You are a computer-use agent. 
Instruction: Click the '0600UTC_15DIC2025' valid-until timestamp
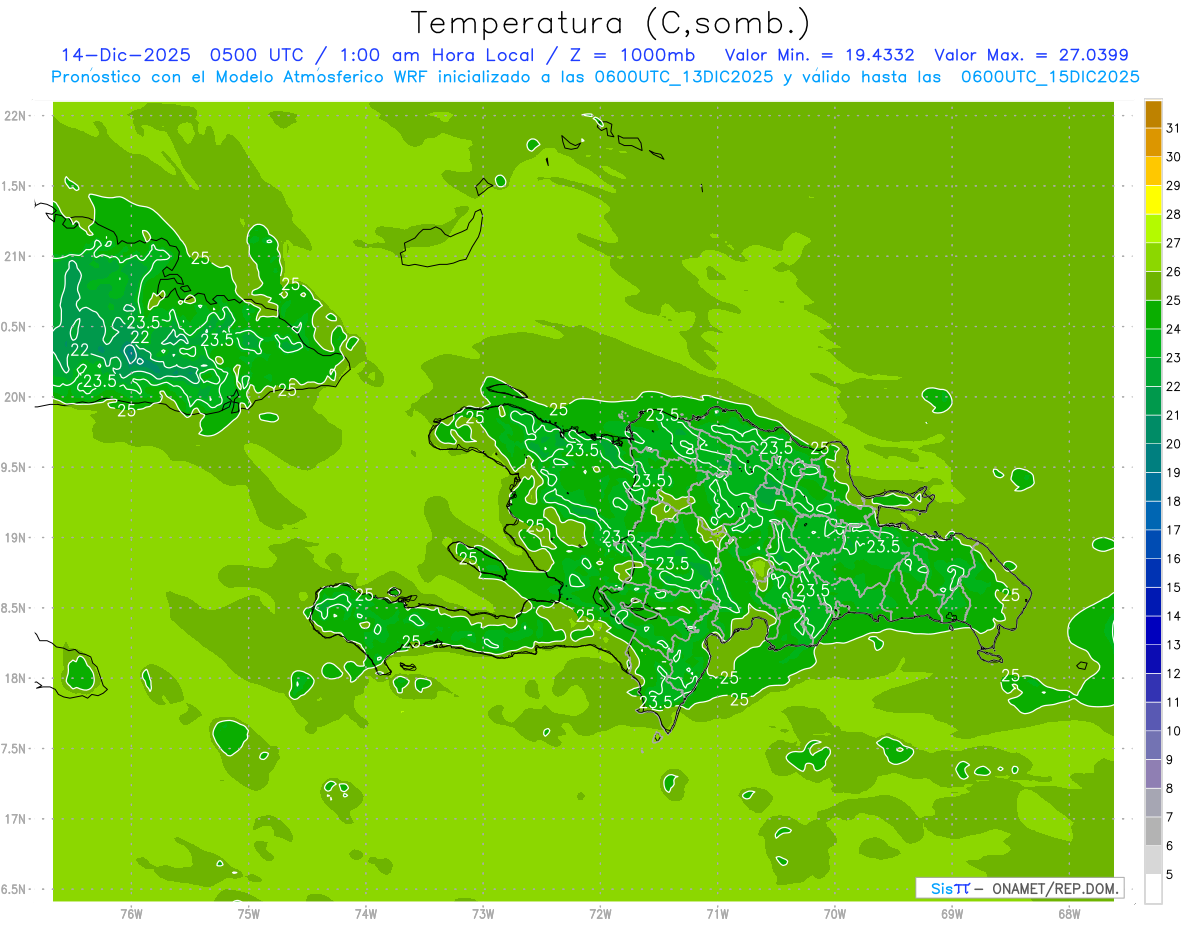1050,77
